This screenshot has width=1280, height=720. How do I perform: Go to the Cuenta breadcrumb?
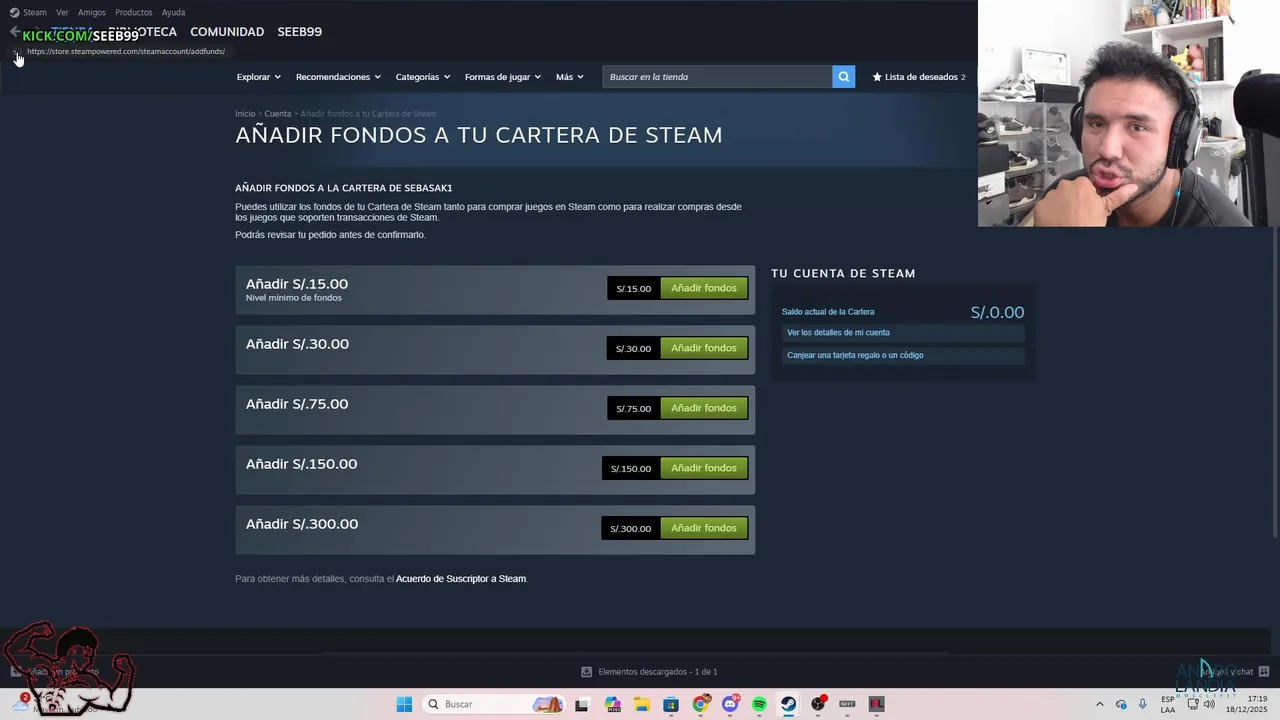tap(278, 114)
